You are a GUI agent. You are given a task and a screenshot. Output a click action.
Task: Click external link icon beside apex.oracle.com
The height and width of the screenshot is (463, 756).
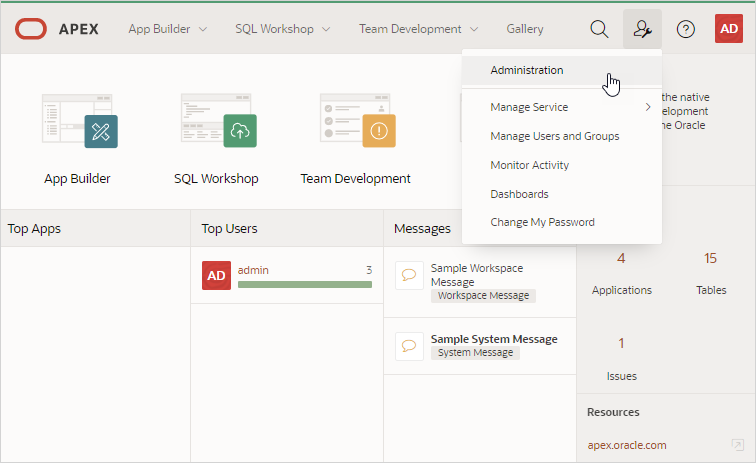point(738,445)
